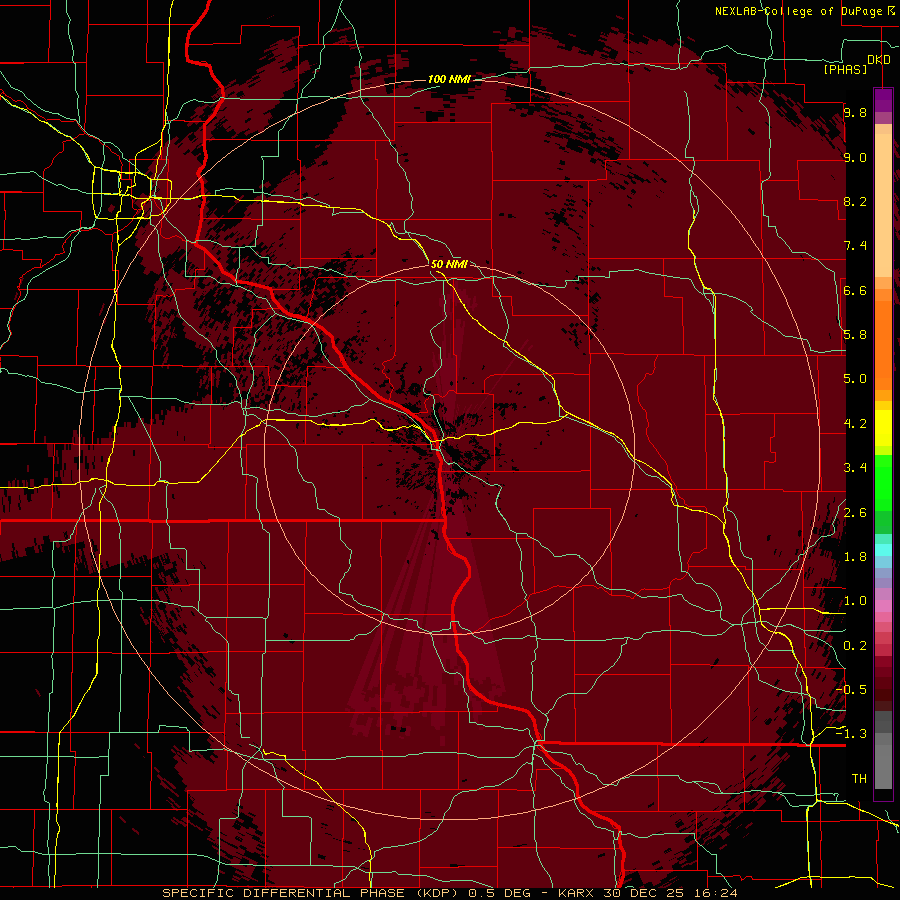Click the DKD product label
The height and width of the screenshot is (900, 900).
(879, 60)
